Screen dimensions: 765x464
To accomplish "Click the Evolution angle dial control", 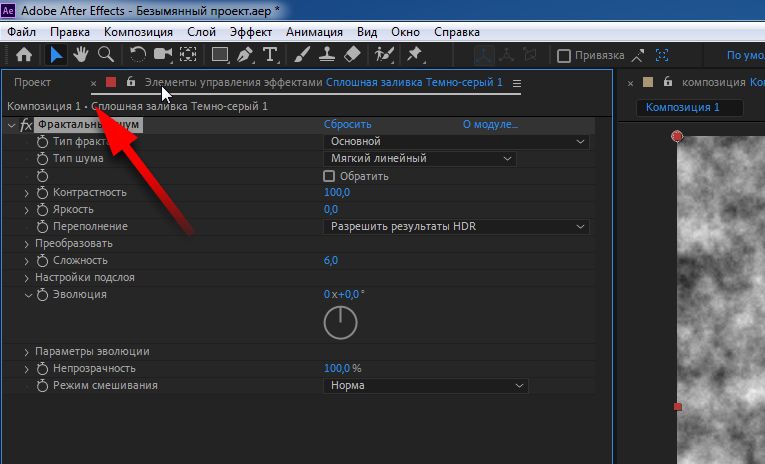I will [x=341, y=323].
